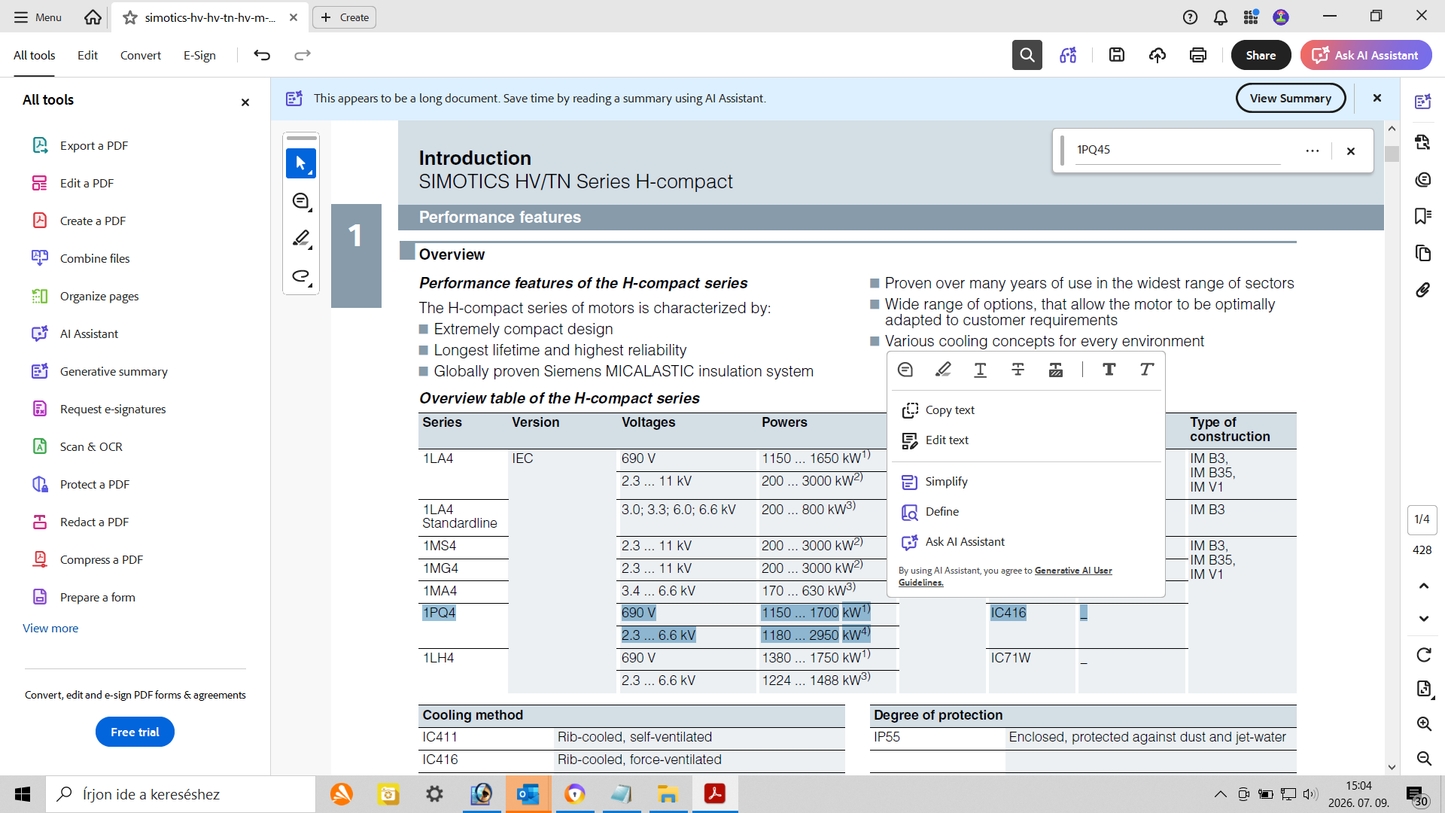Open the attachments paperclip panel
This screenshot has width=1445, height=813.
pyautogui.click(x=1423, y=291)
